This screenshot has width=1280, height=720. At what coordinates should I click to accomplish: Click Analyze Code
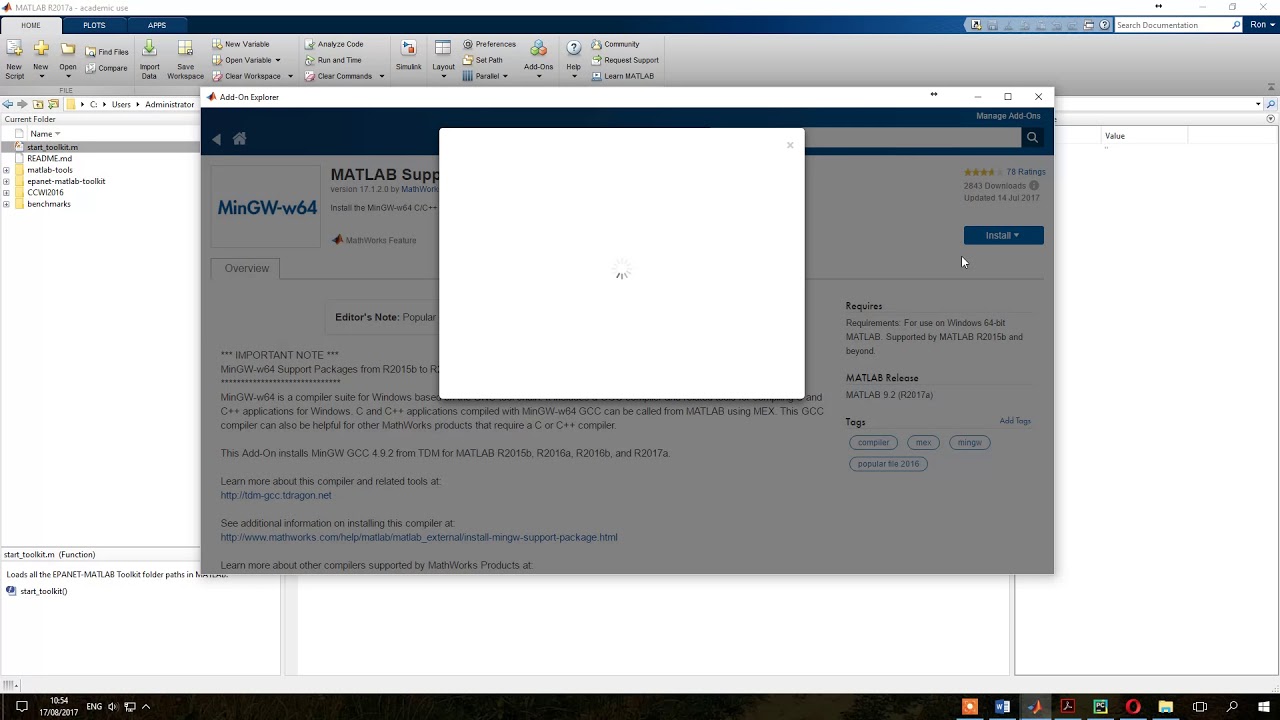click(x=334, y=44)
